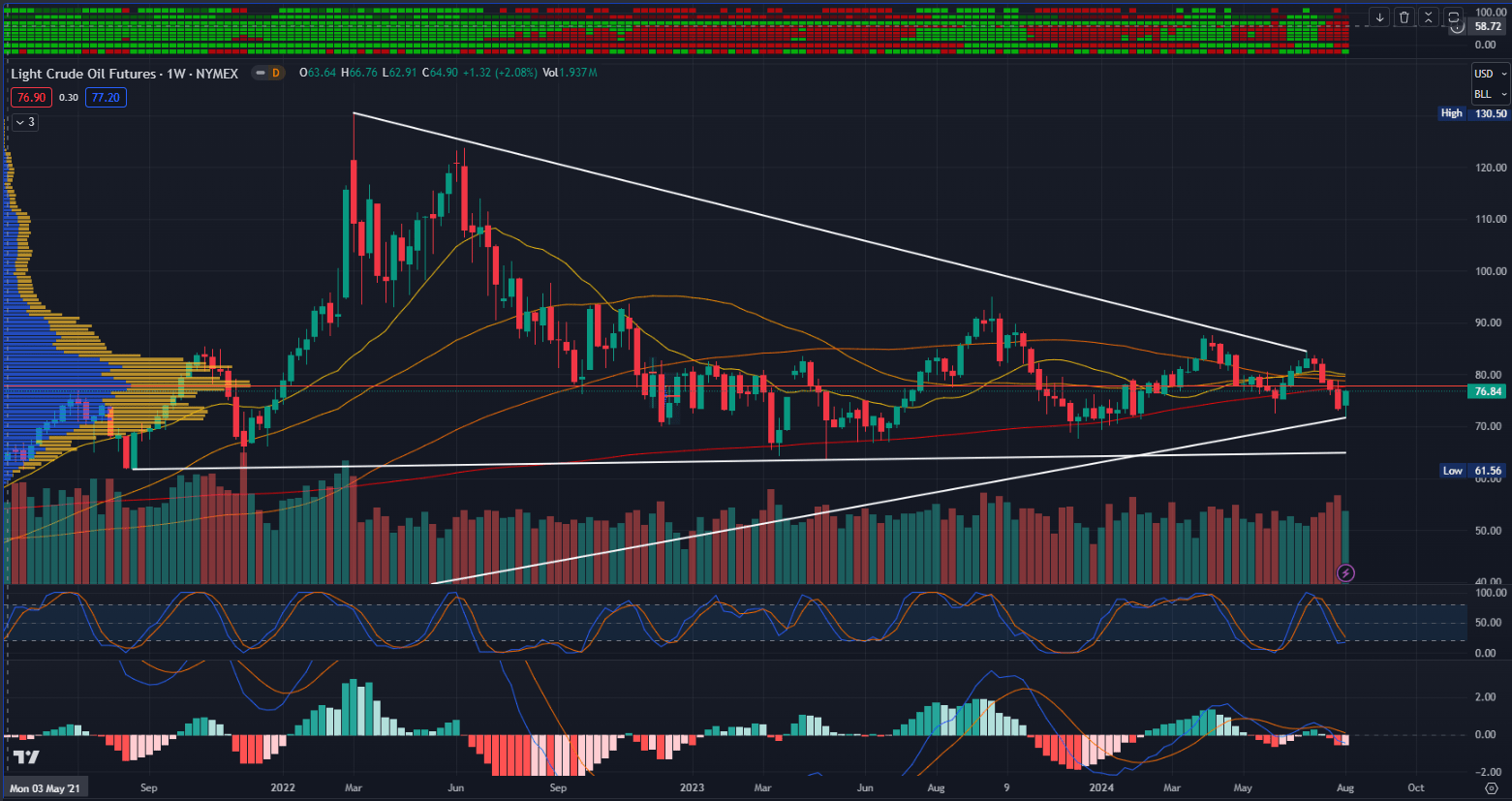This screenshot has height=801, width=1512.
Task: Click the L62.91 low value
Action: [400, 73]
